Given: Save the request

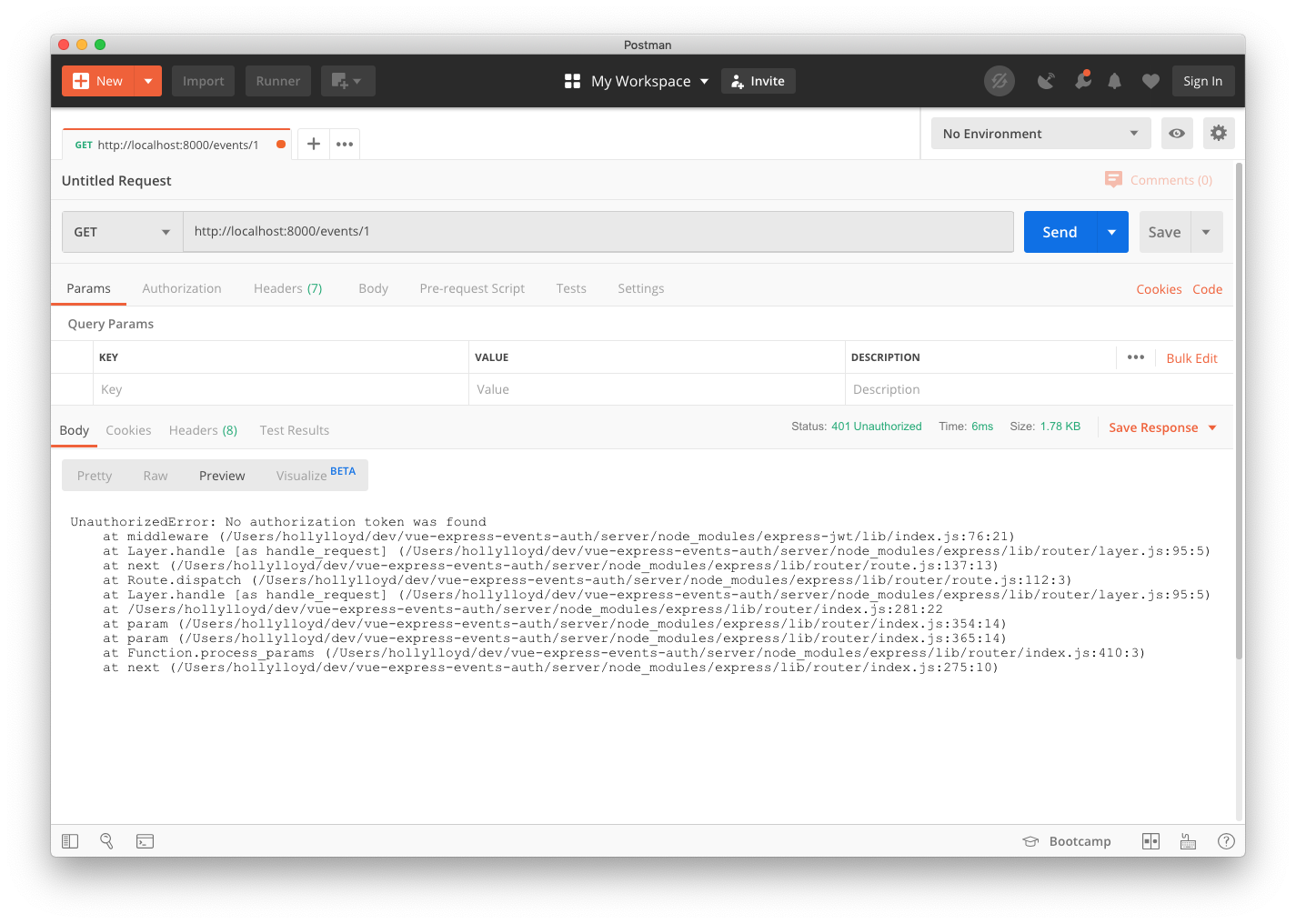Looking at the screenshot, I should coord(1164,232).
